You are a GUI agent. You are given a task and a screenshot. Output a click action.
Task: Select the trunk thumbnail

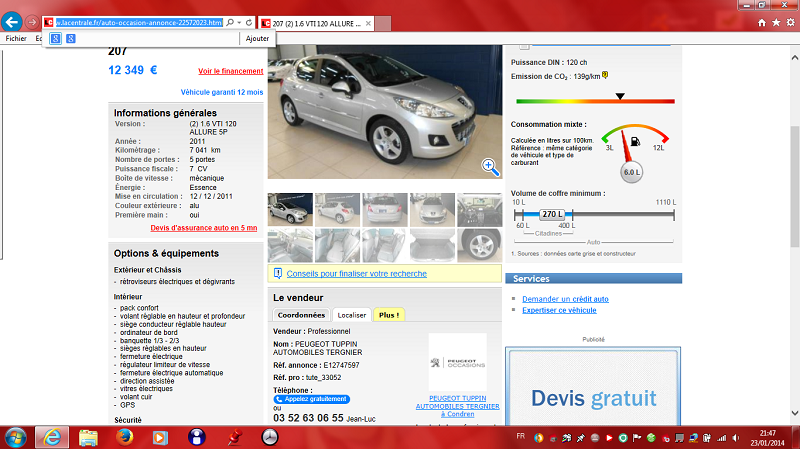(432, 245)
